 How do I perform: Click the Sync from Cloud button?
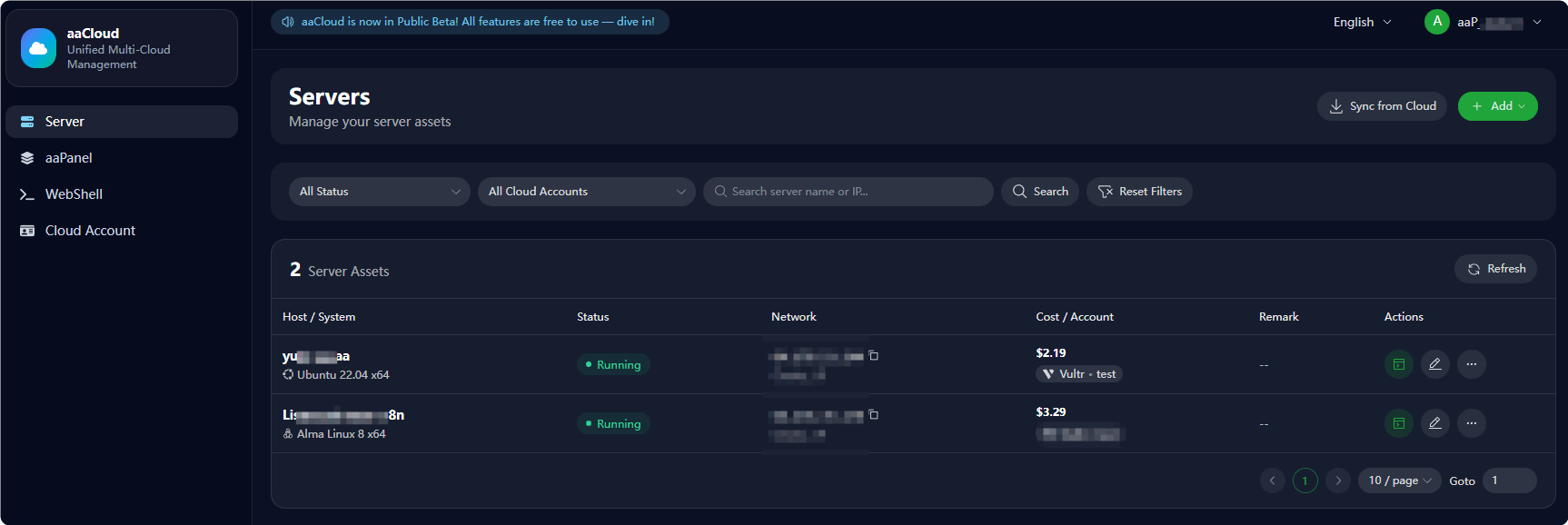pos(1382,106)
